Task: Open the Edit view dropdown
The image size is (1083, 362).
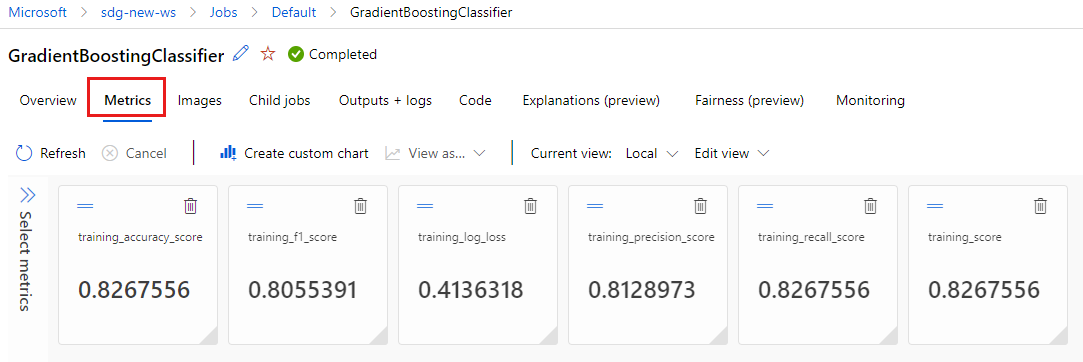Action: pos(732,153)
